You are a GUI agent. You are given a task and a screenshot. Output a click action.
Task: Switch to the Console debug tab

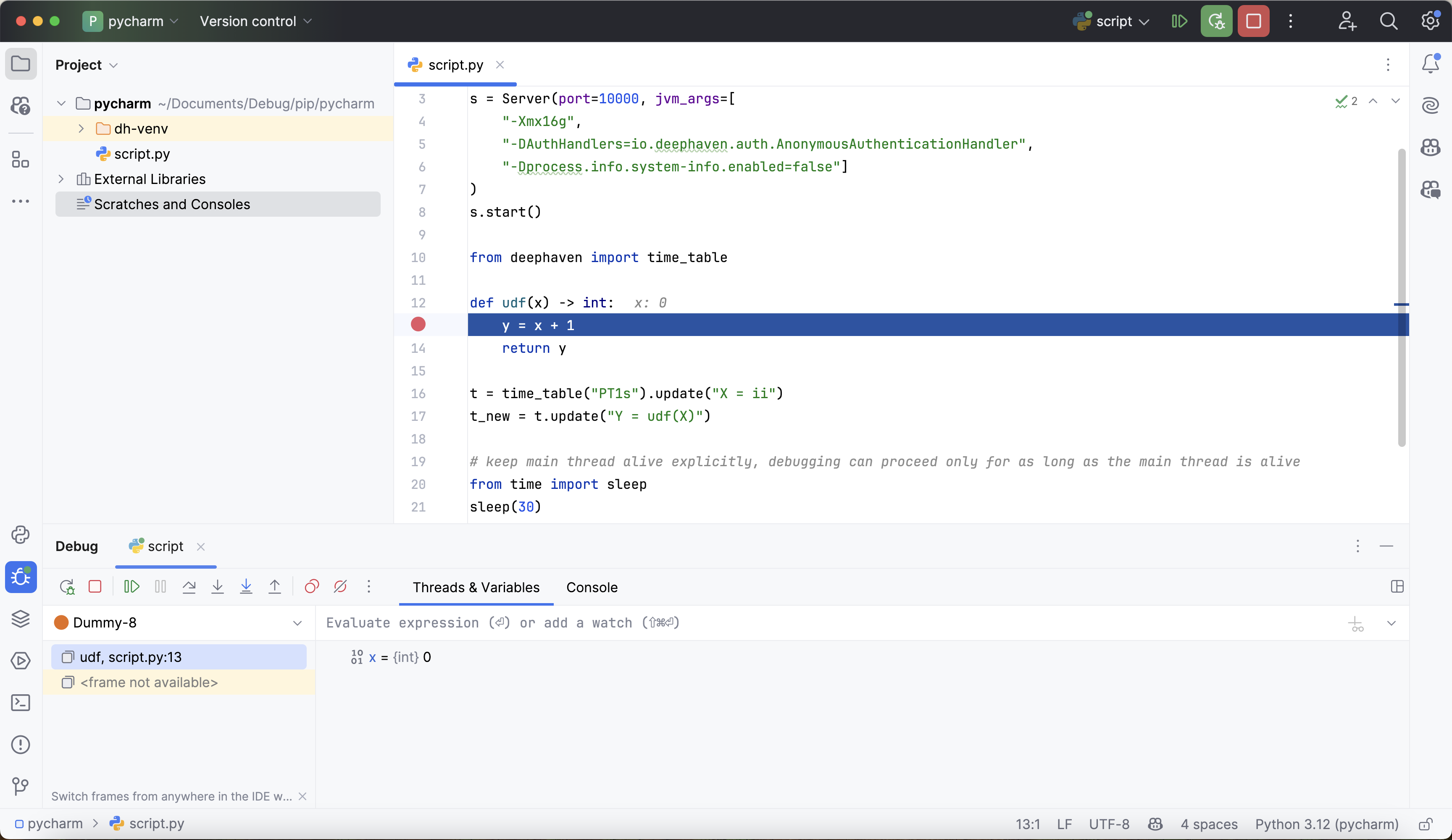(592, 587)
